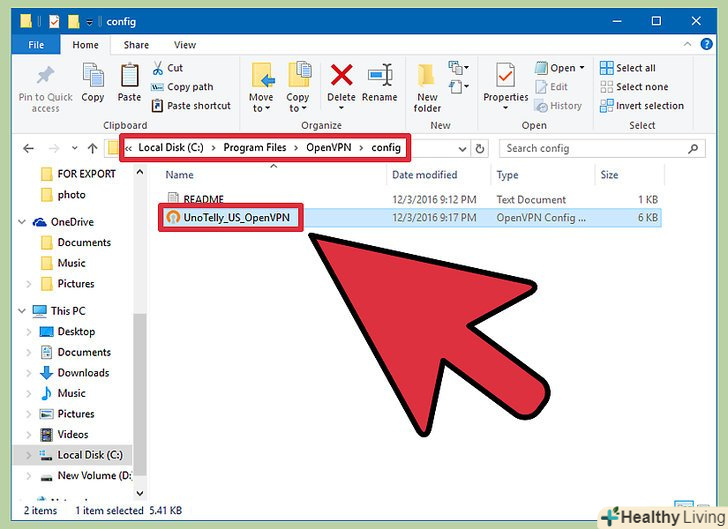This screenshot has width=728, height=529.
Task: Click Select all
Action: (x=628, y=68)
